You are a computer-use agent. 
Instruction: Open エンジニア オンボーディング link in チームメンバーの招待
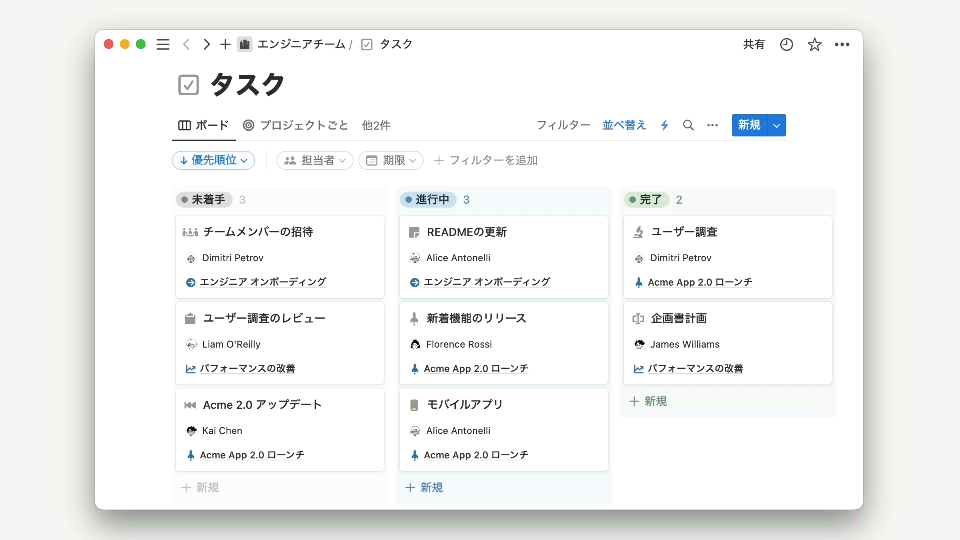tap(263, 282)
